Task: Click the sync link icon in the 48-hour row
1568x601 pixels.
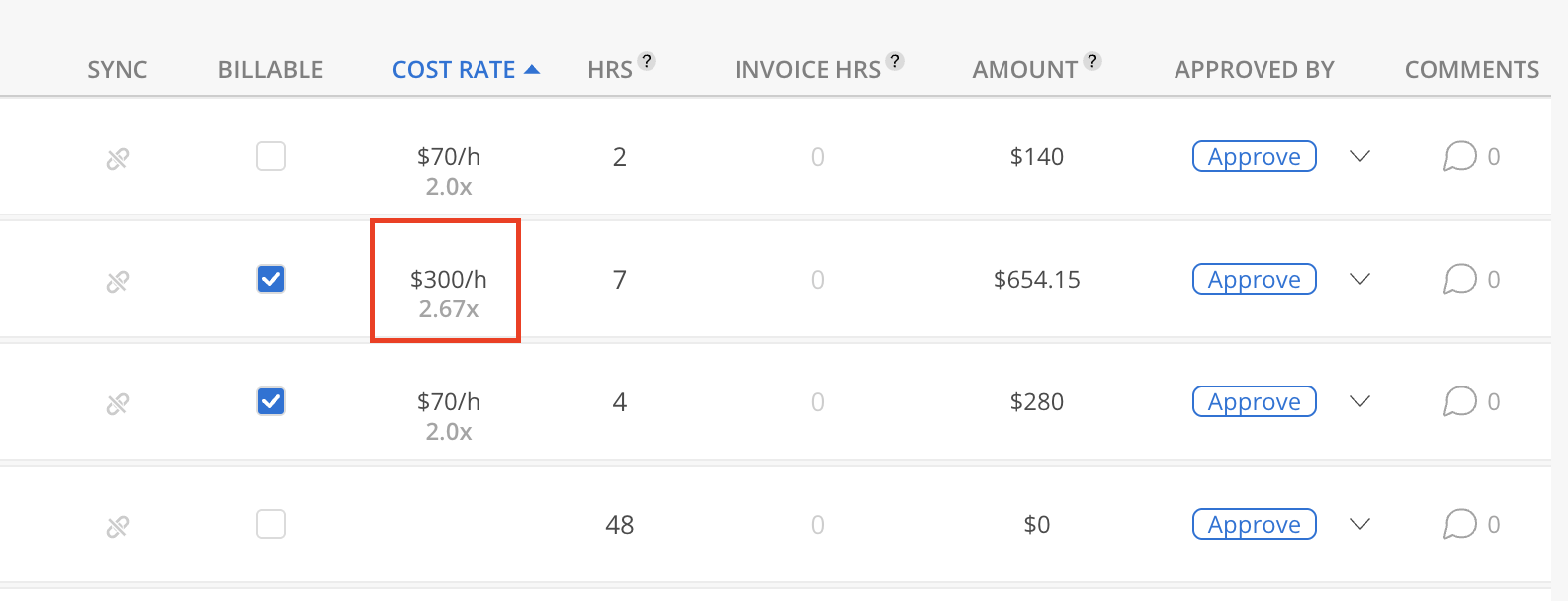Action: click(x=118, y=526)
